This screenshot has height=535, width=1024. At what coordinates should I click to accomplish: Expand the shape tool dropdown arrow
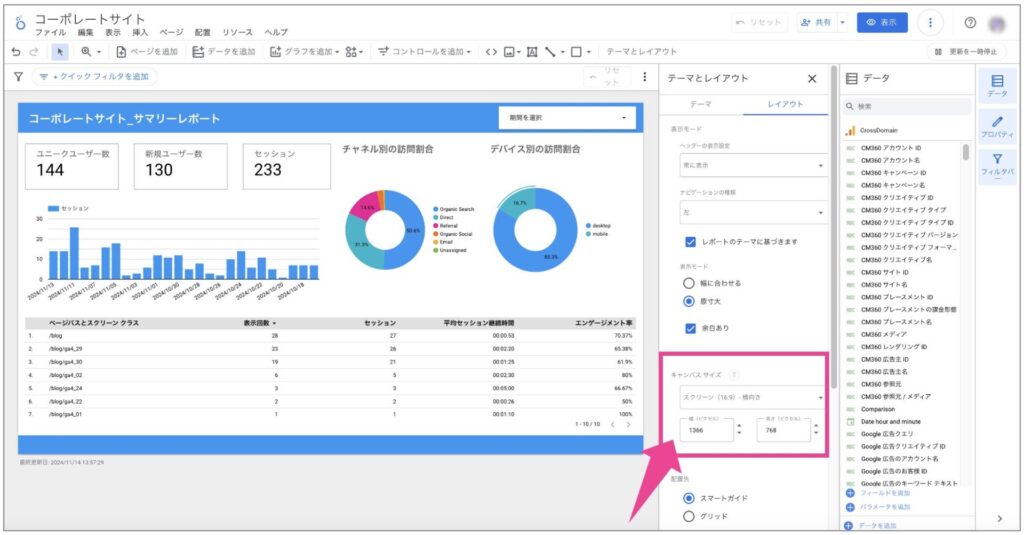tap(589, 52)
